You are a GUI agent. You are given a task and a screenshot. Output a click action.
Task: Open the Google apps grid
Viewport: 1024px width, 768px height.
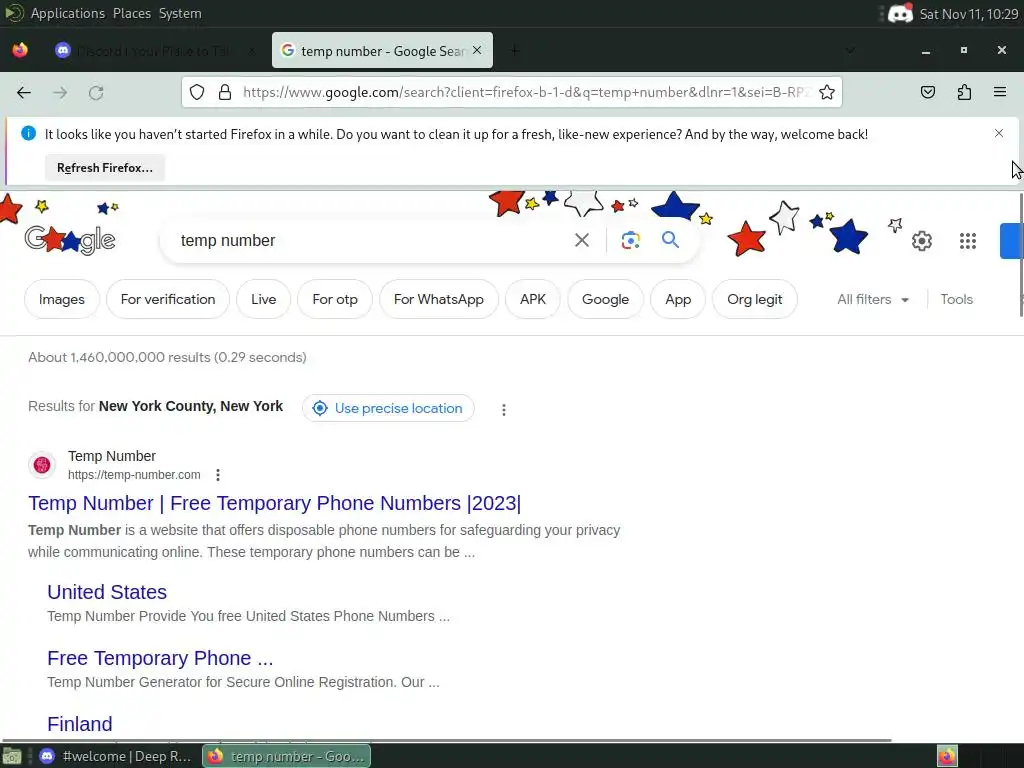pos(968,241)
